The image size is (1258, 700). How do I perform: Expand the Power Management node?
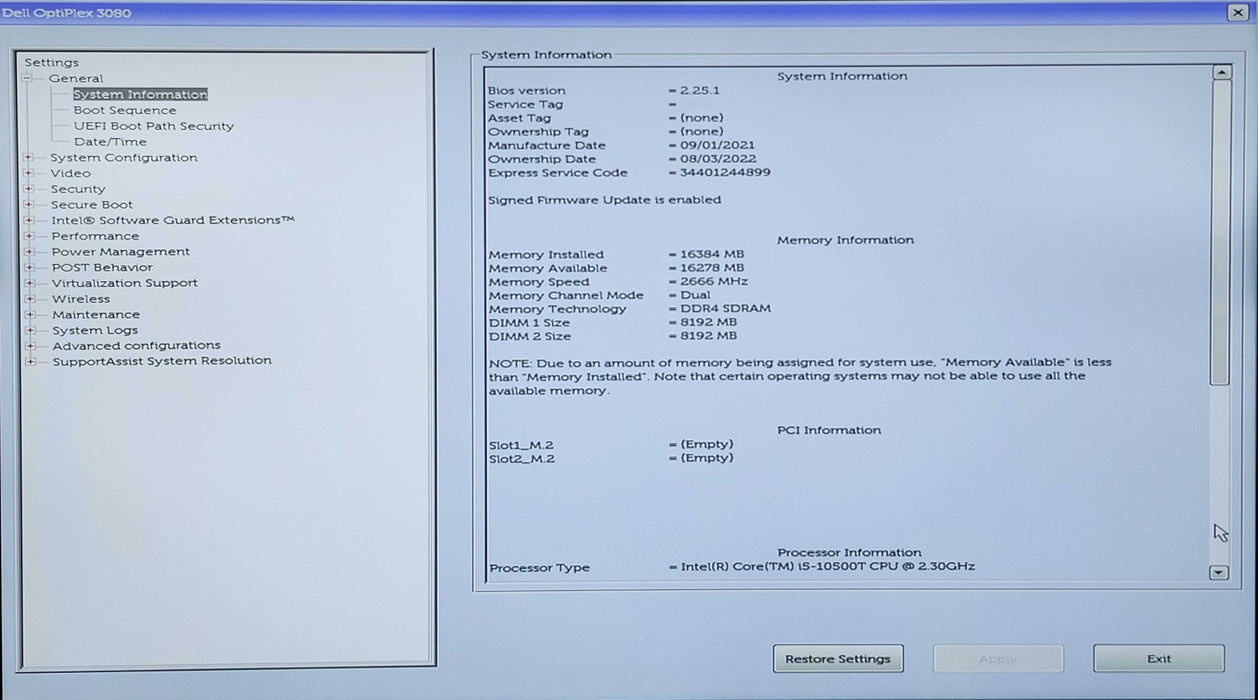tap(29, 251)
